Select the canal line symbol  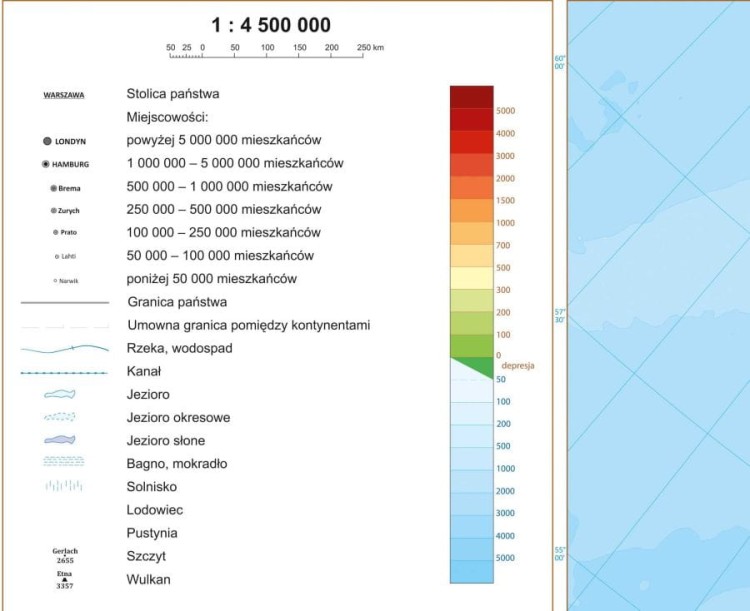65,373
